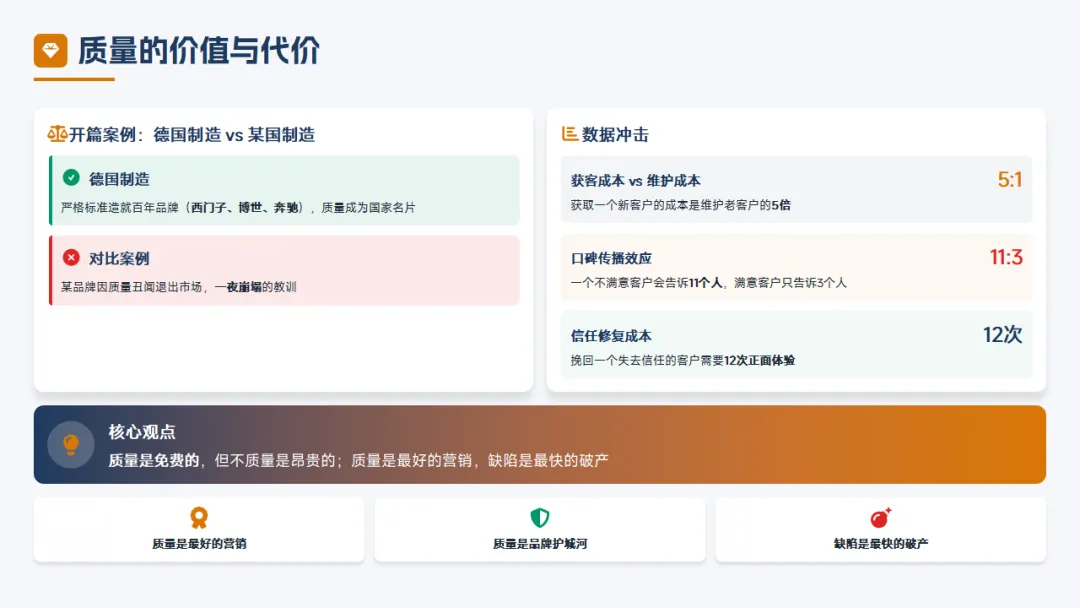The image size is (1080, 608).
Task: Click the red 11:3 ratio figure
Action: pyautogui.click(x=1006, y=258)
